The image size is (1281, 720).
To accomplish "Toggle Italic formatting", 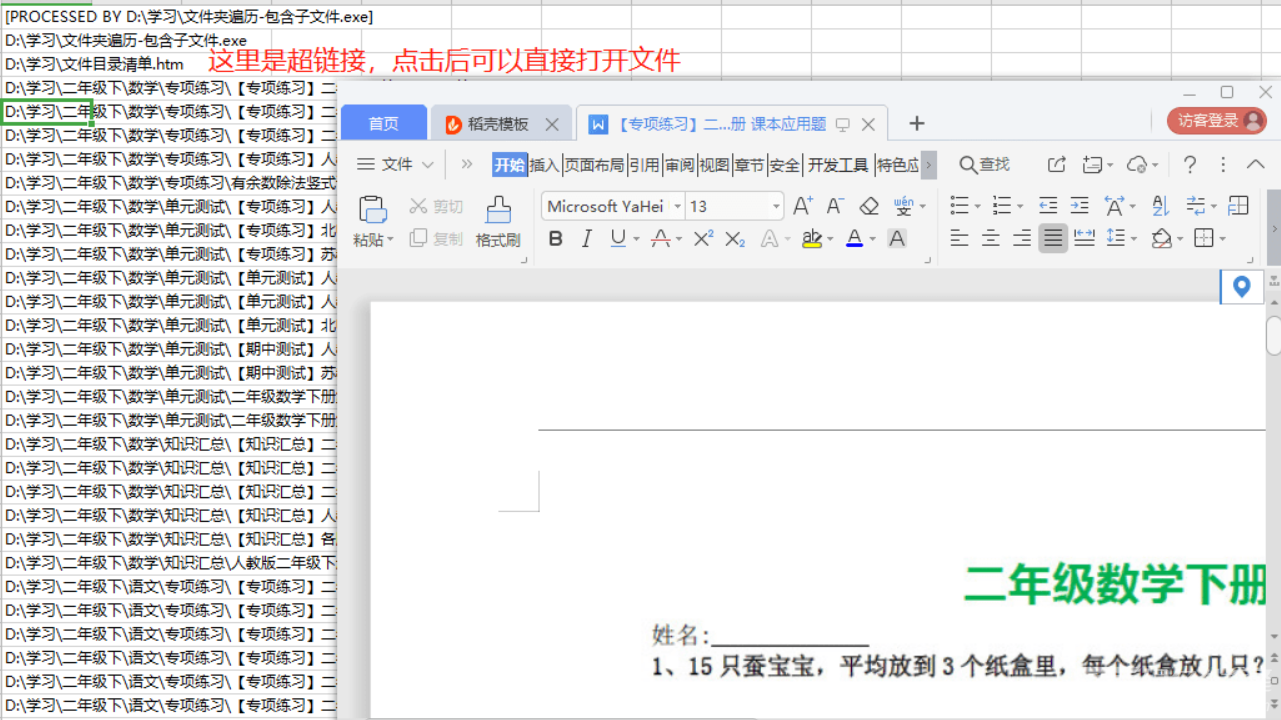I will [x=587, y=238].
